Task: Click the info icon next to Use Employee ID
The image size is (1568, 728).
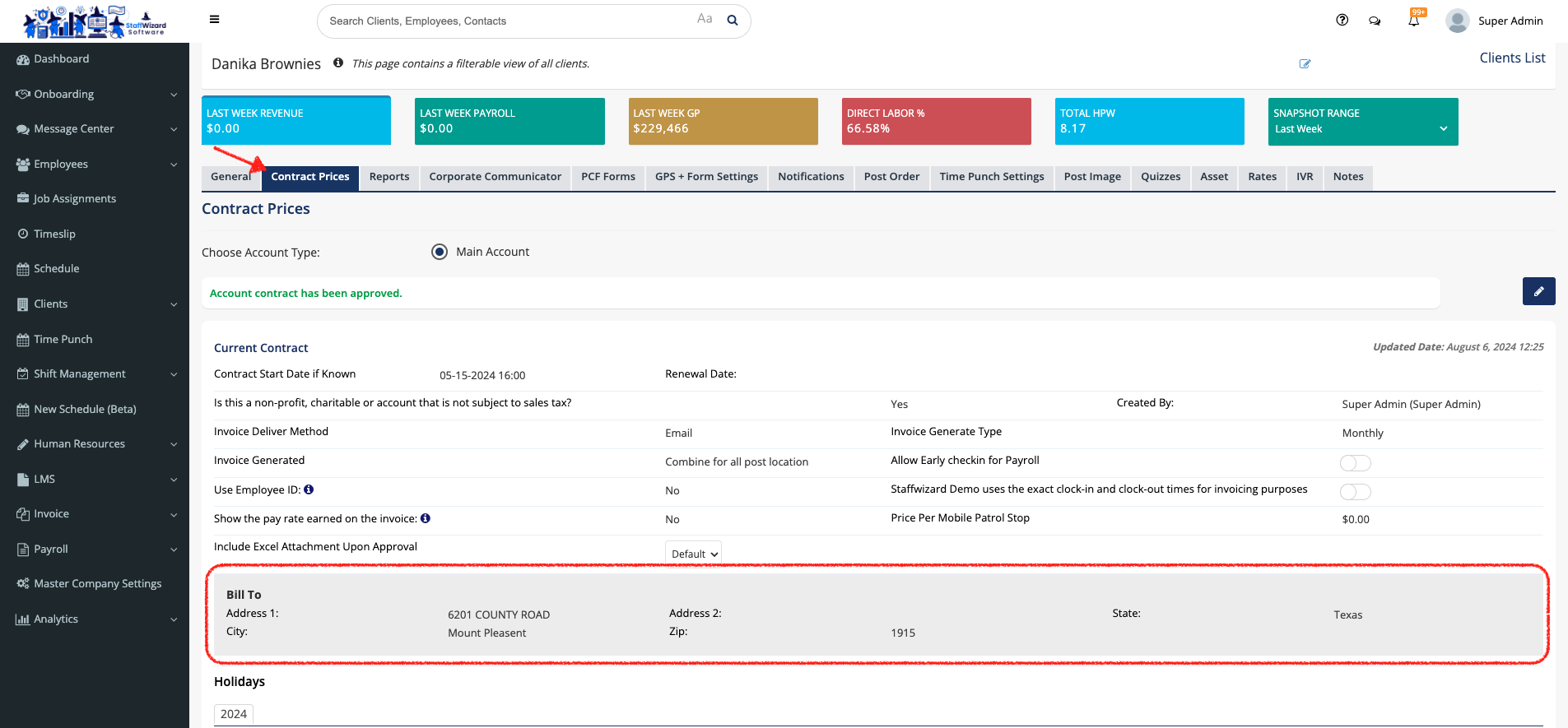Action: point(309,489)
